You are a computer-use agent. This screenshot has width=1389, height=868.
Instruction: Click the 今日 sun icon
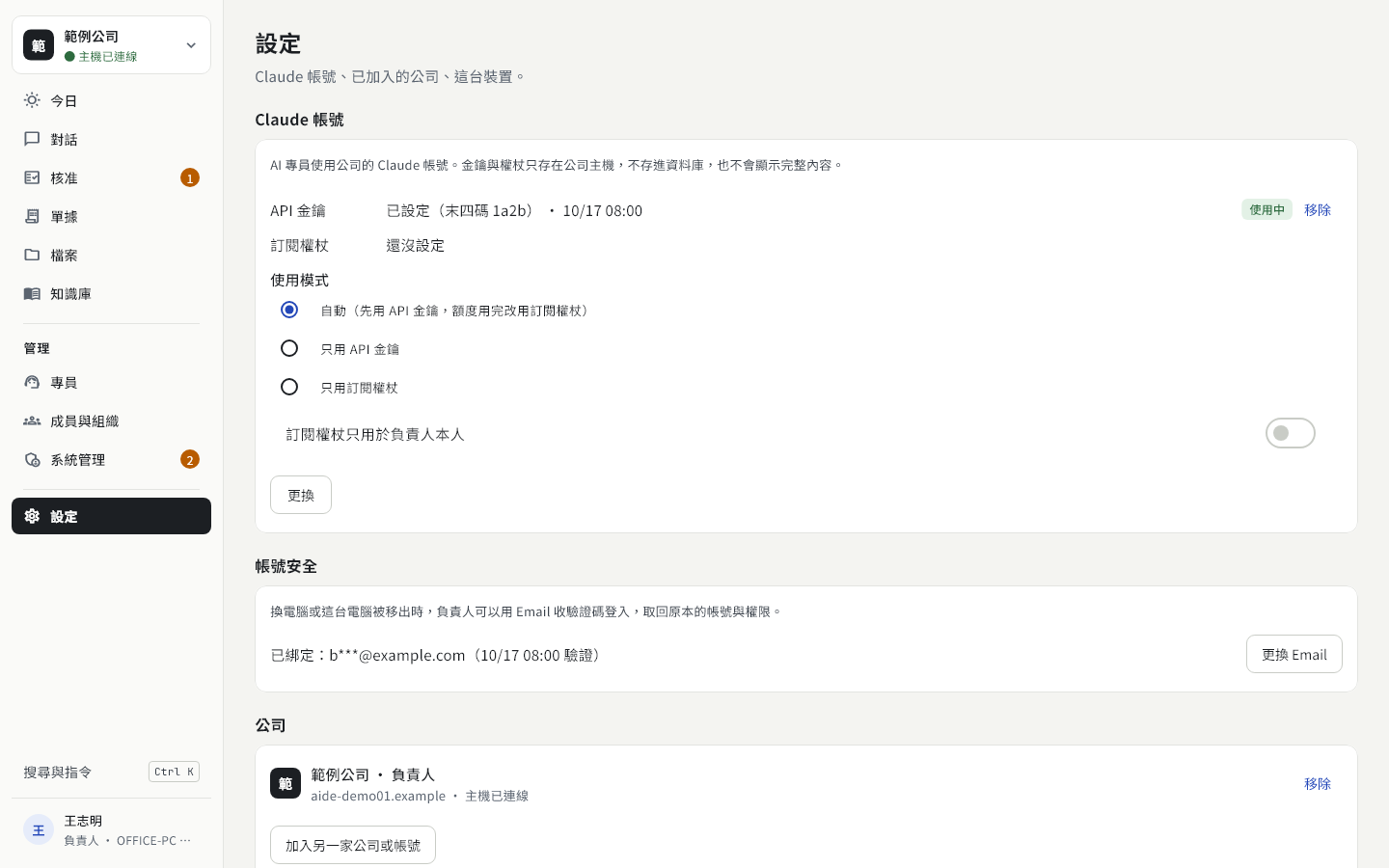[x=32, y=100]
